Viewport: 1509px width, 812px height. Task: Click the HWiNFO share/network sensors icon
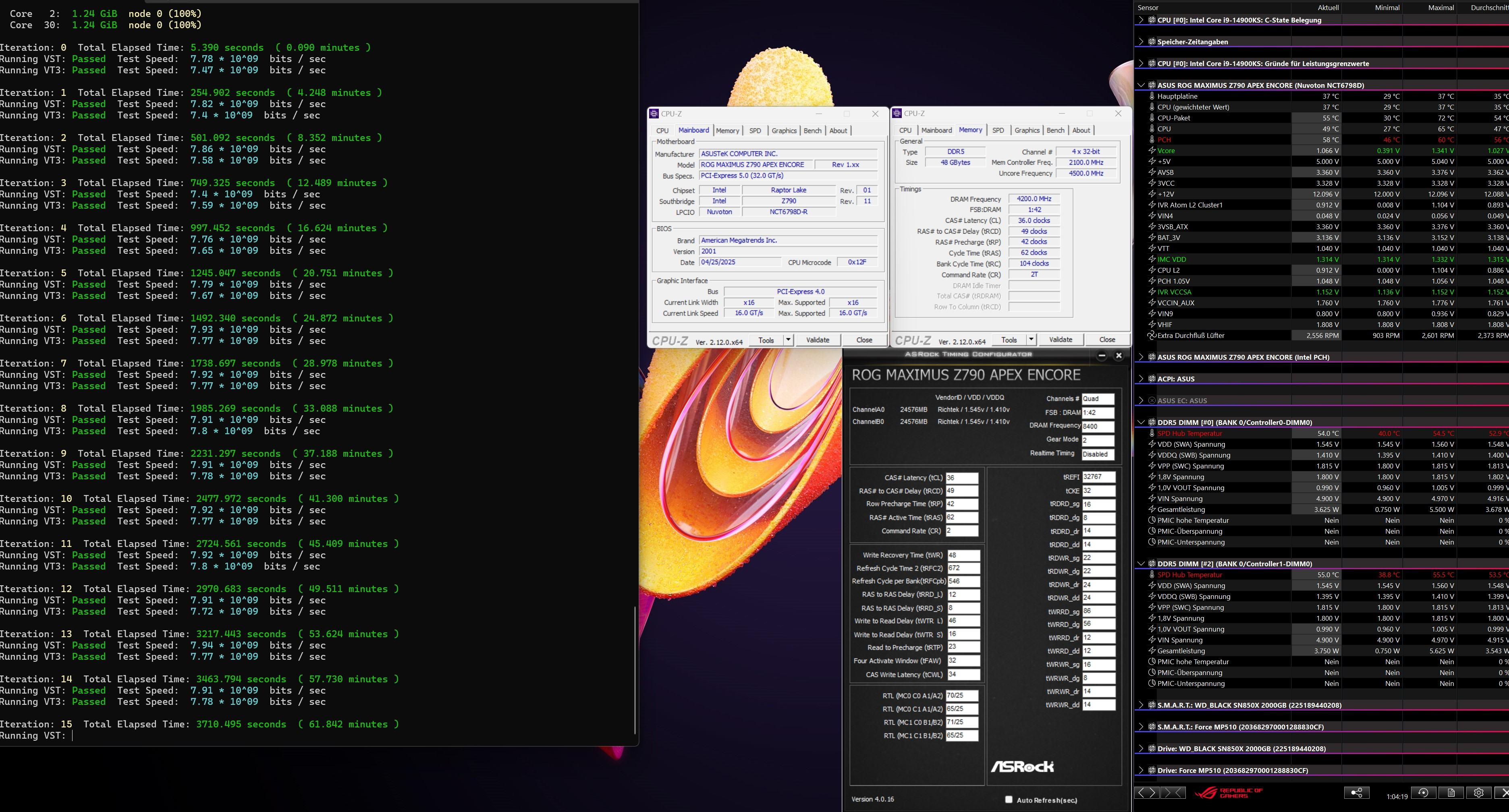click(1356, 793)
